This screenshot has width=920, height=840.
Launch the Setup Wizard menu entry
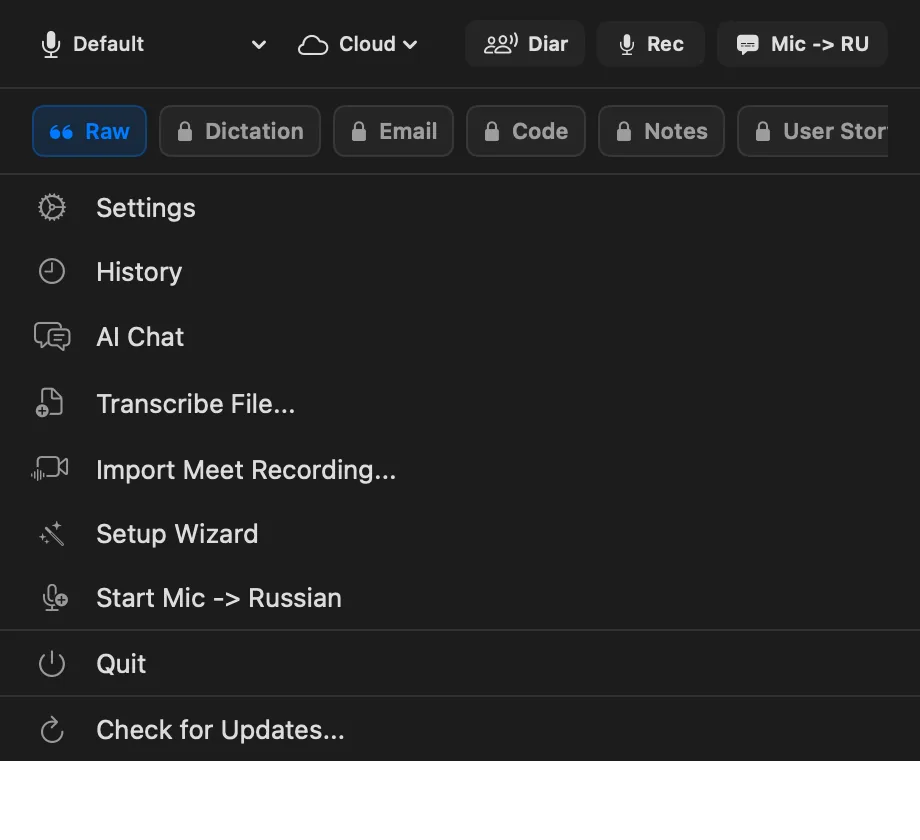[x=460, y=534]
